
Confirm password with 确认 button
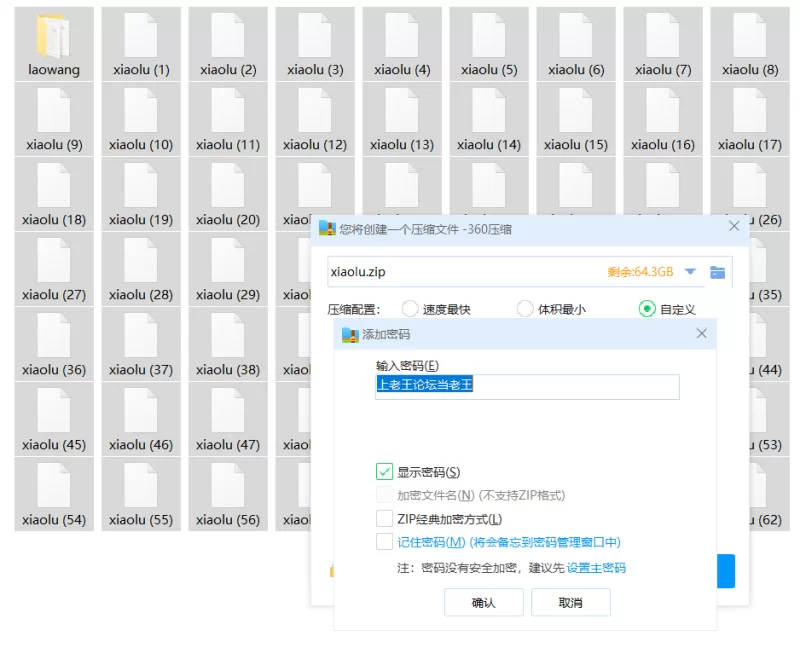(x=483, y=603)
